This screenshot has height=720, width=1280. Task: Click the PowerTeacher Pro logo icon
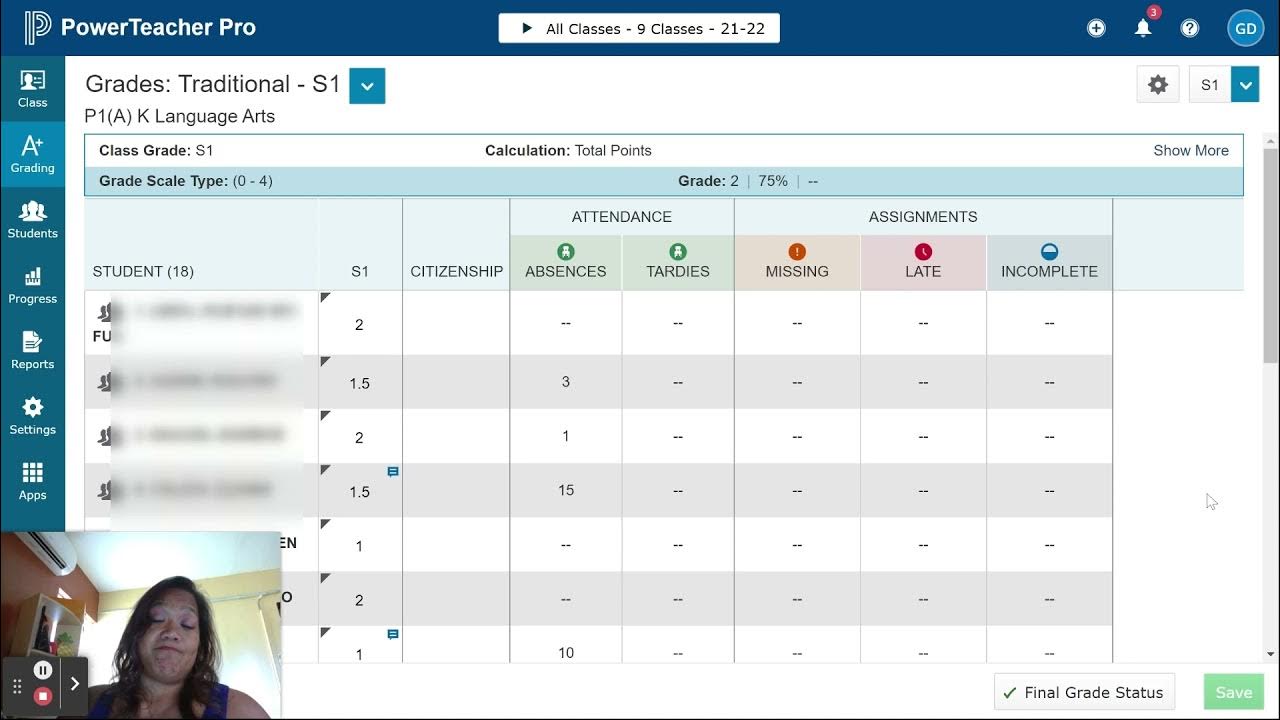38,27
